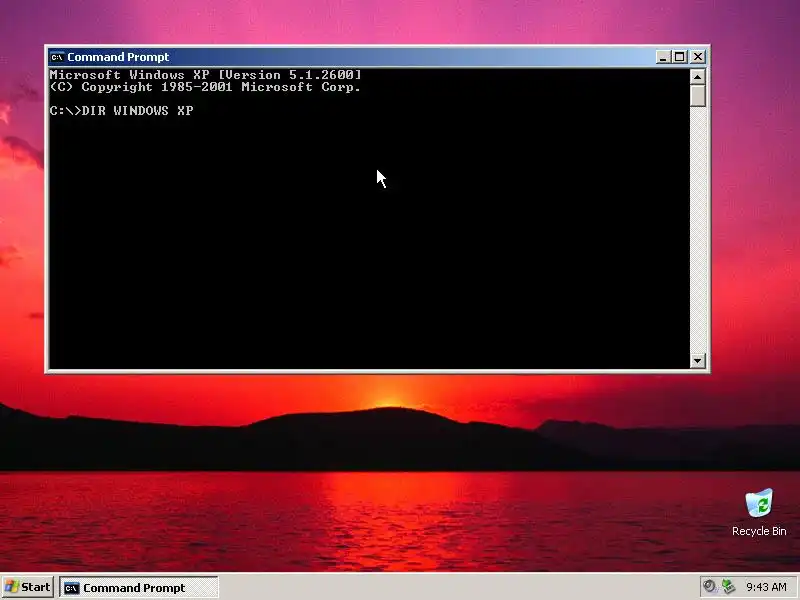Minimize the Command Prompt window
The width and height of the screenshot is (800, 600).
(x=662, y=57)
